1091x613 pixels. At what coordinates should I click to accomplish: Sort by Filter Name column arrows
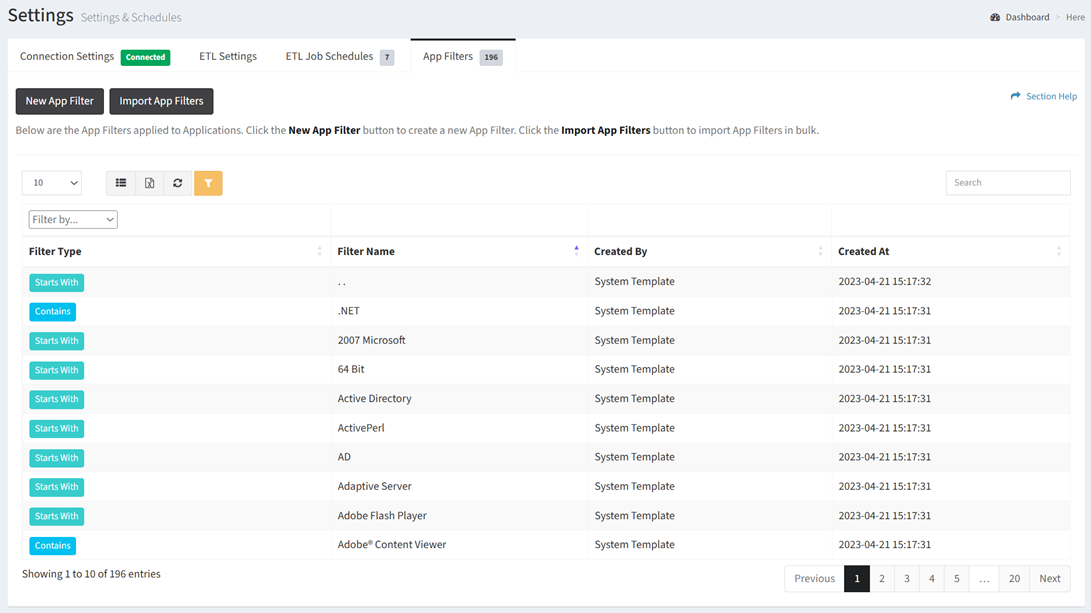click(x=576, y=251)
